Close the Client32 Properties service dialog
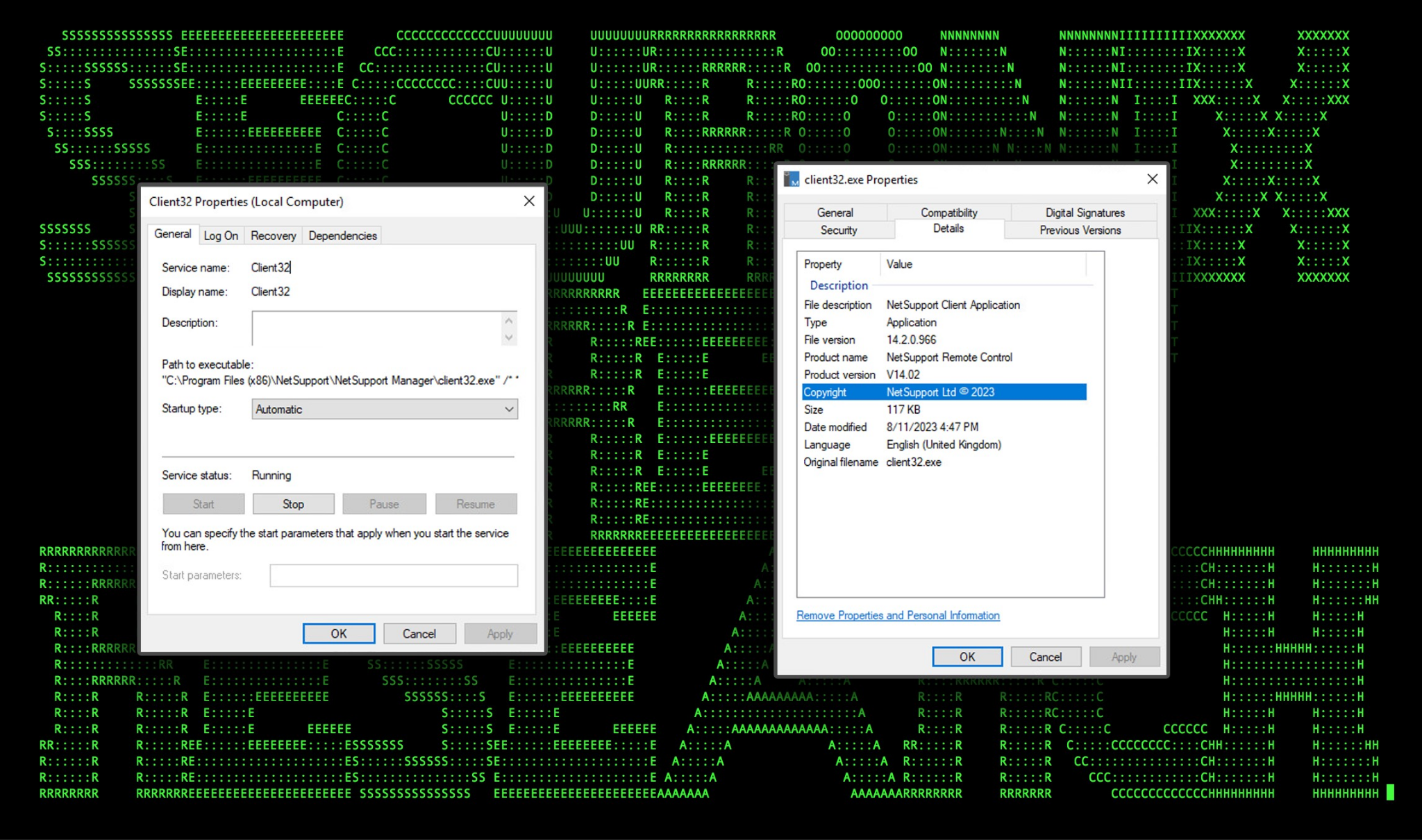Screen dimensions: 1422x840 pos(529,201)
